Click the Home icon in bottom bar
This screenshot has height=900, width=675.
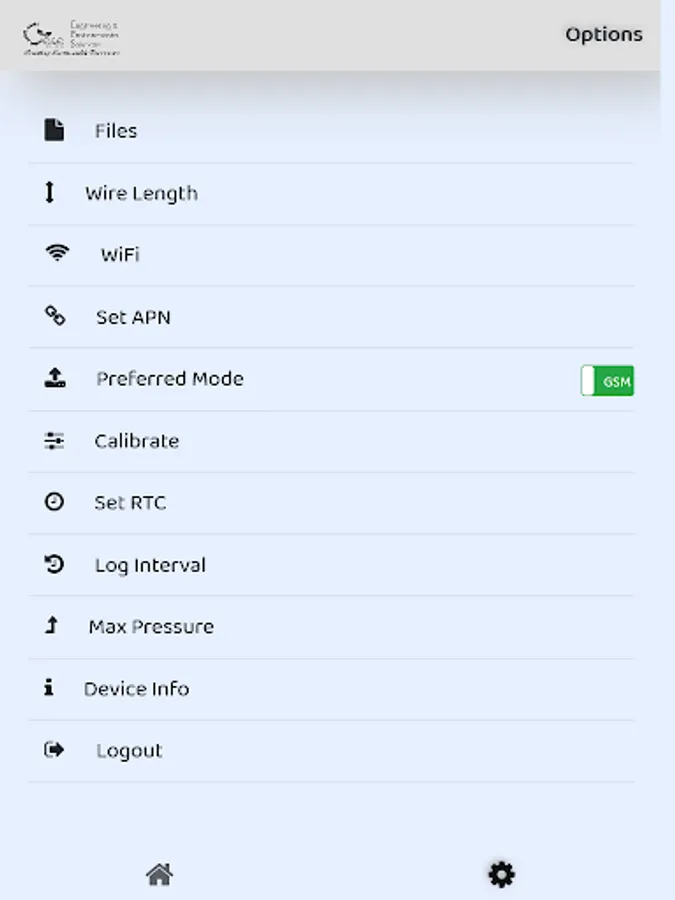tap(160, 873)
